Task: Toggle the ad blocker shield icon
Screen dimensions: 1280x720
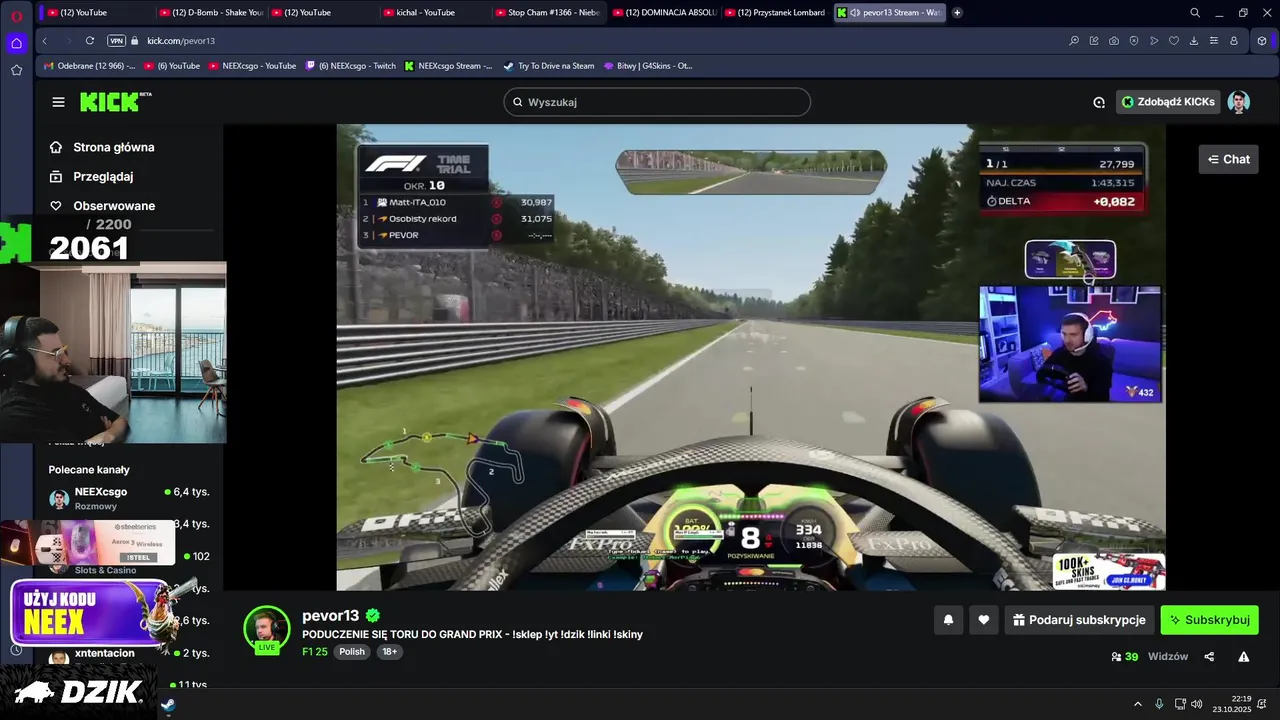Action: pyautogui.click(x=1134, y=41)
